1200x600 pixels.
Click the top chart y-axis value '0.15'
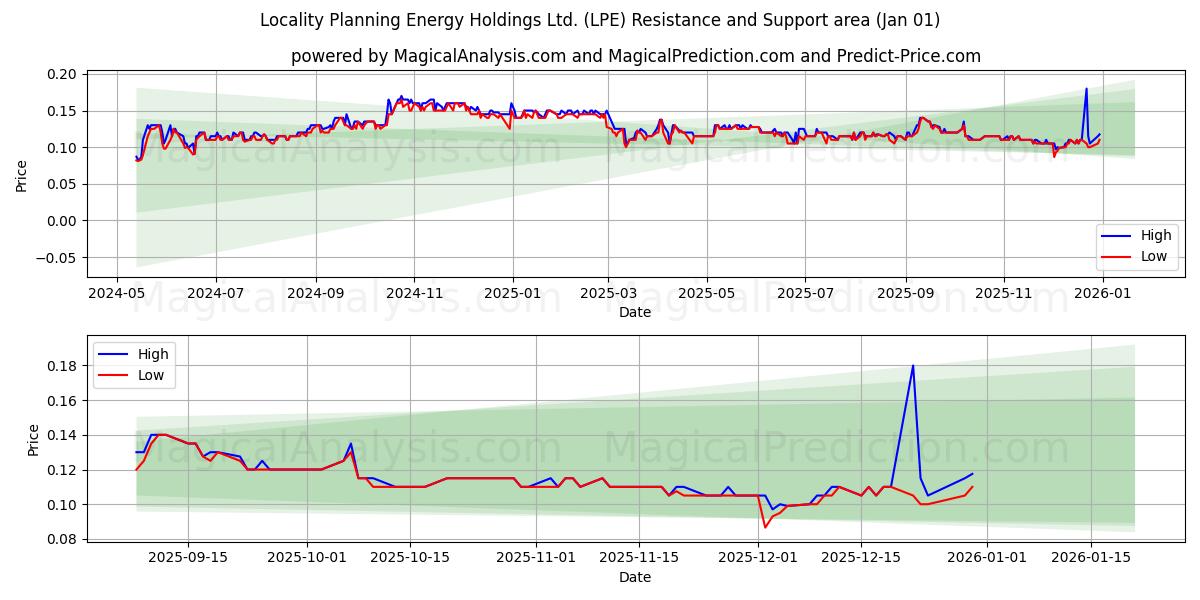coord(62,111)
